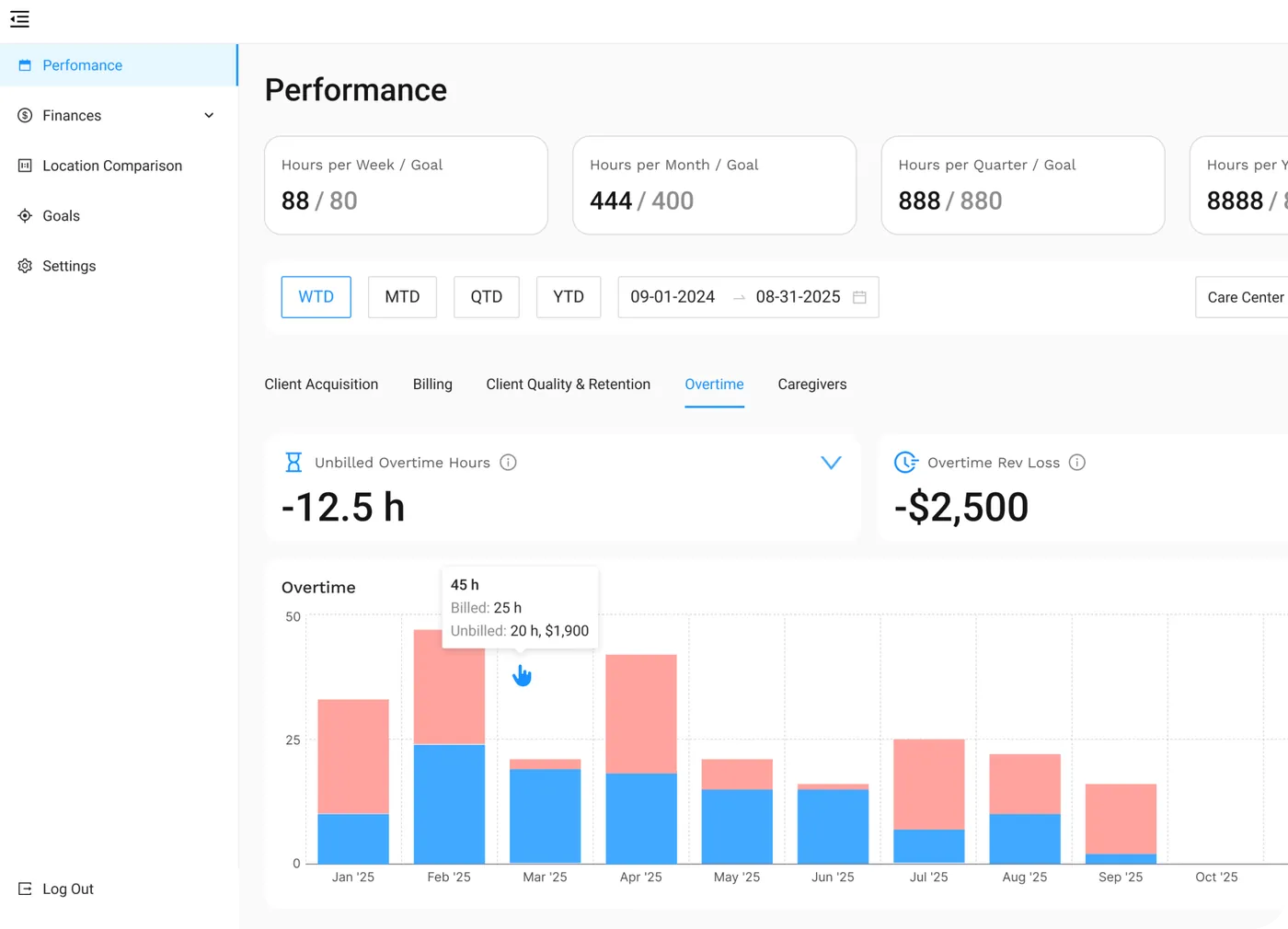Click the May '25 blue billed bar segment
Image resolution: width=1288 pixels, height=929 pixels.
pyautogui.click(x=737, y=826)
